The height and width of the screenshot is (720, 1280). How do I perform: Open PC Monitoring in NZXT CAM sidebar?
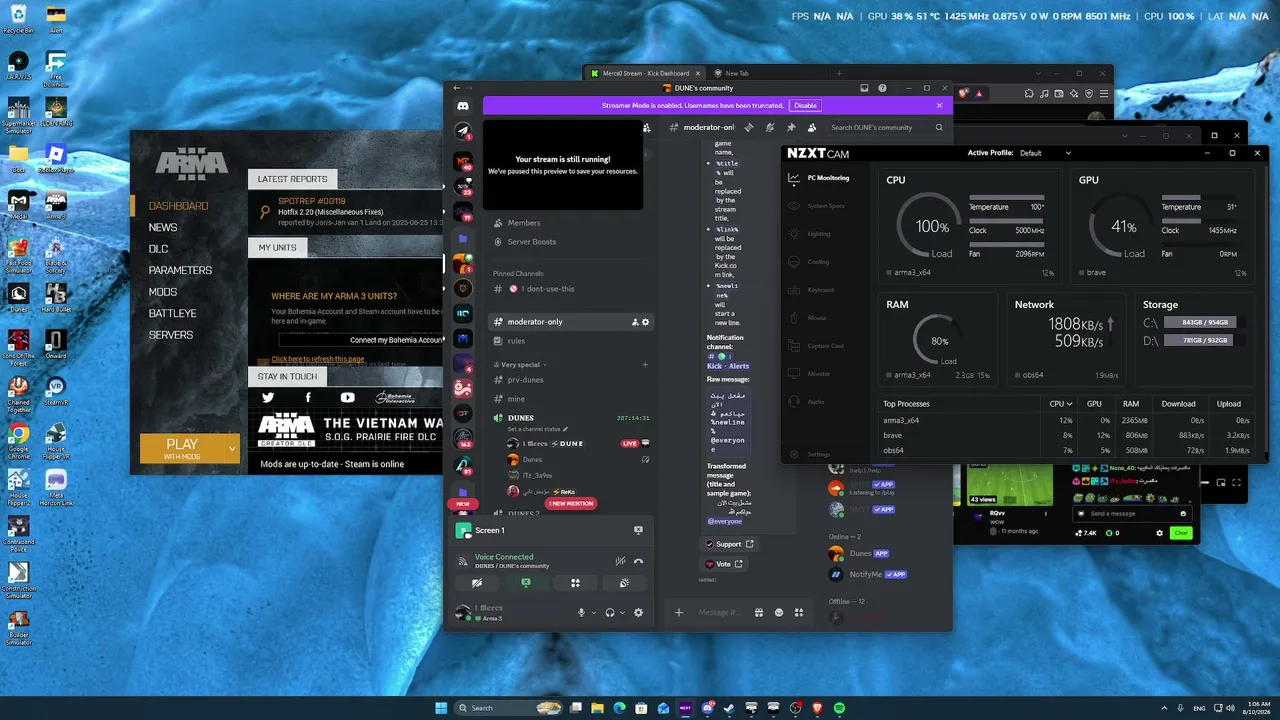[818, 178]
